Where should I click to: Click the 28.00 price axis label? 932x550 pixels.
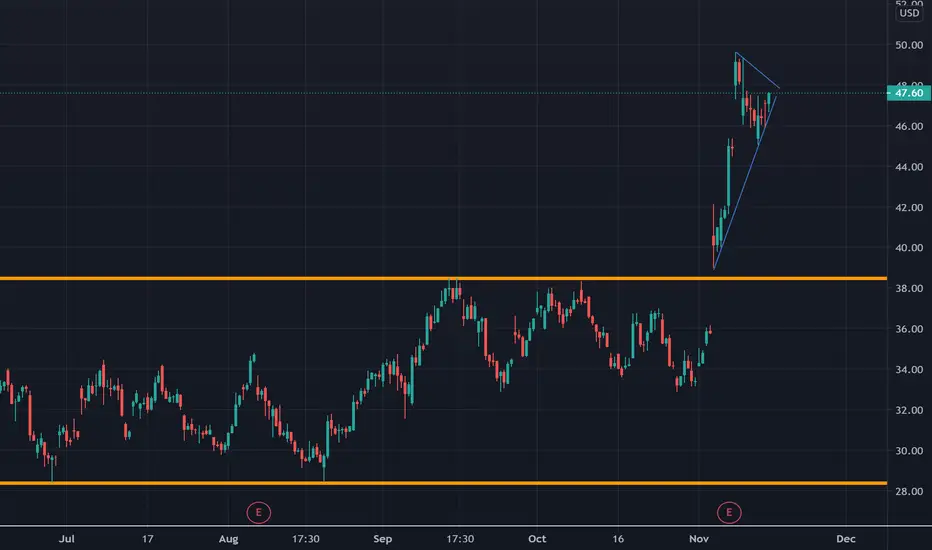tap(909, 491)
